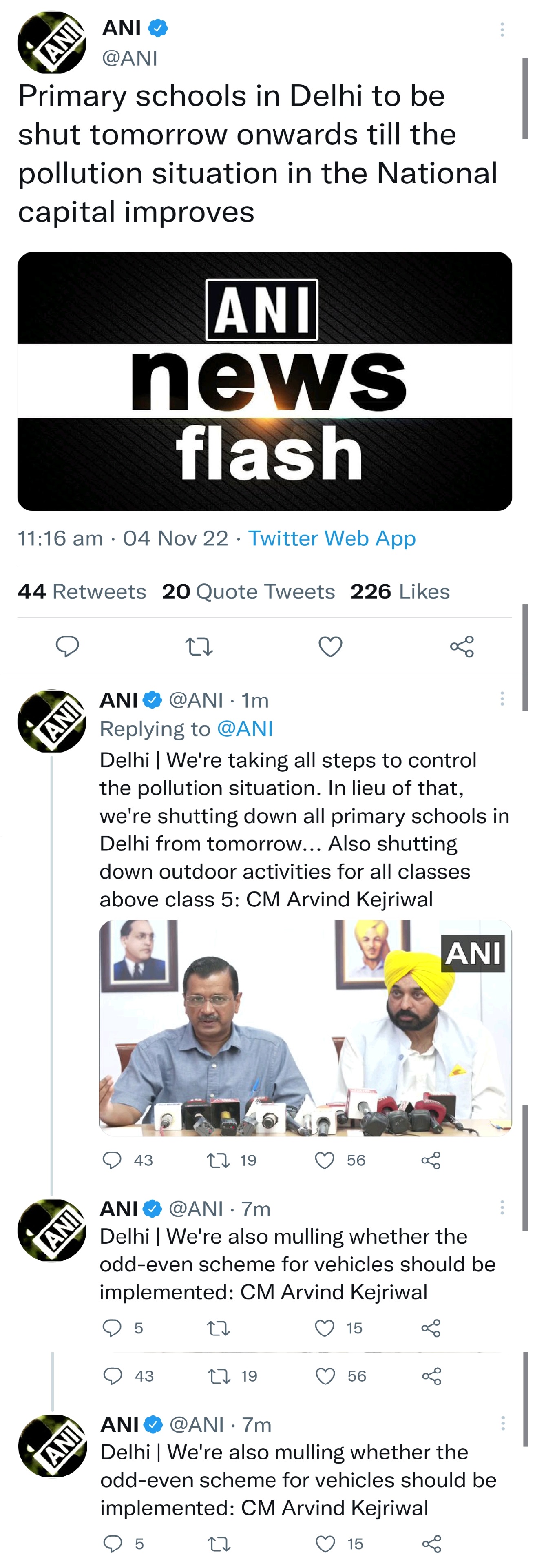Viewport: 546px width, 1568px height.
Task: Share the main primary schools tweet
Action: click(462, 646)
